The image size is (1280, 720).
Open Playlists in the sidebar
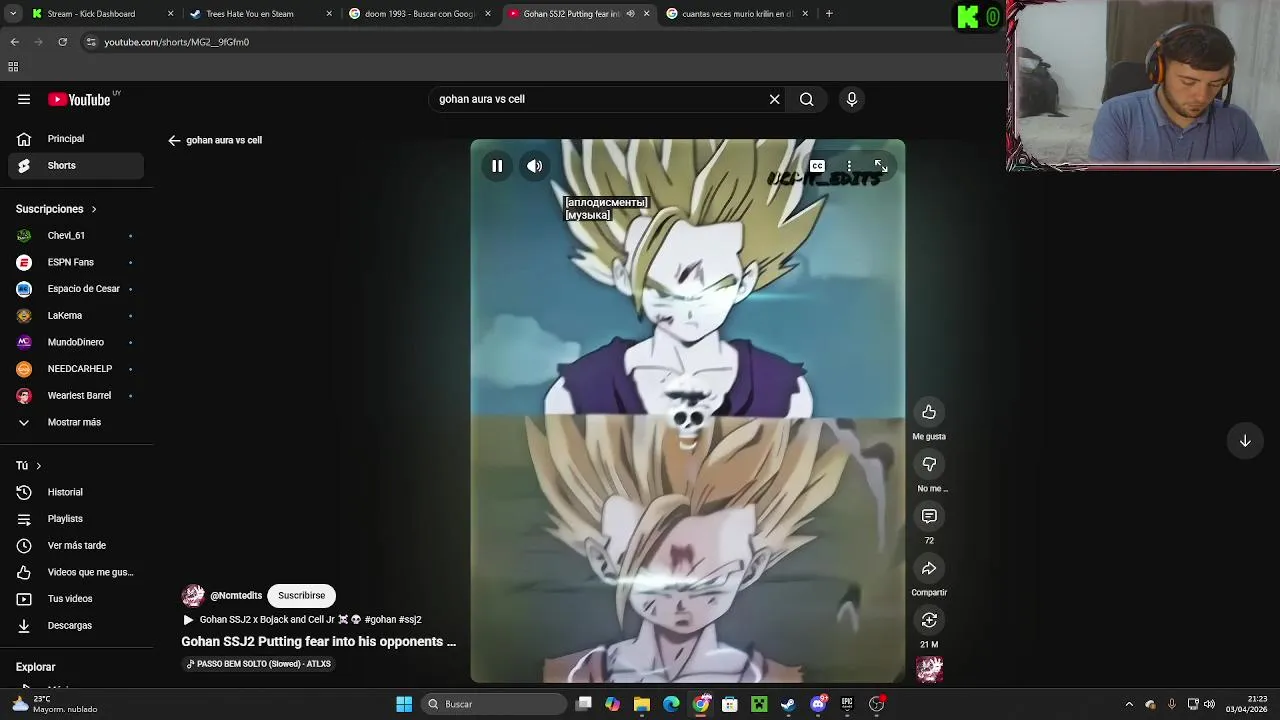click(76, 519)
